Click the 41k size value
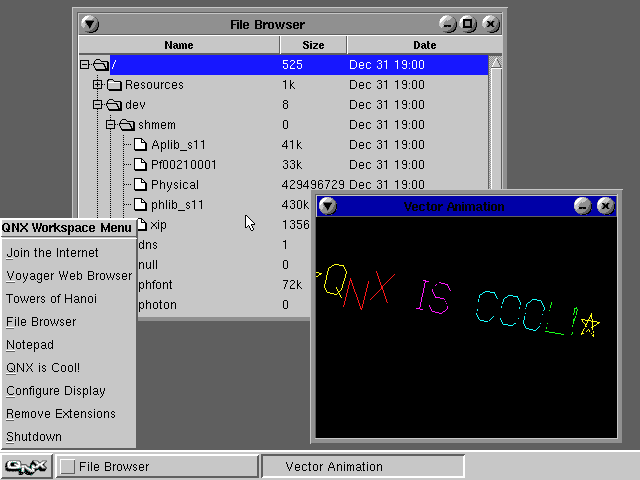The image size is (640, 480). coord(292,145)
